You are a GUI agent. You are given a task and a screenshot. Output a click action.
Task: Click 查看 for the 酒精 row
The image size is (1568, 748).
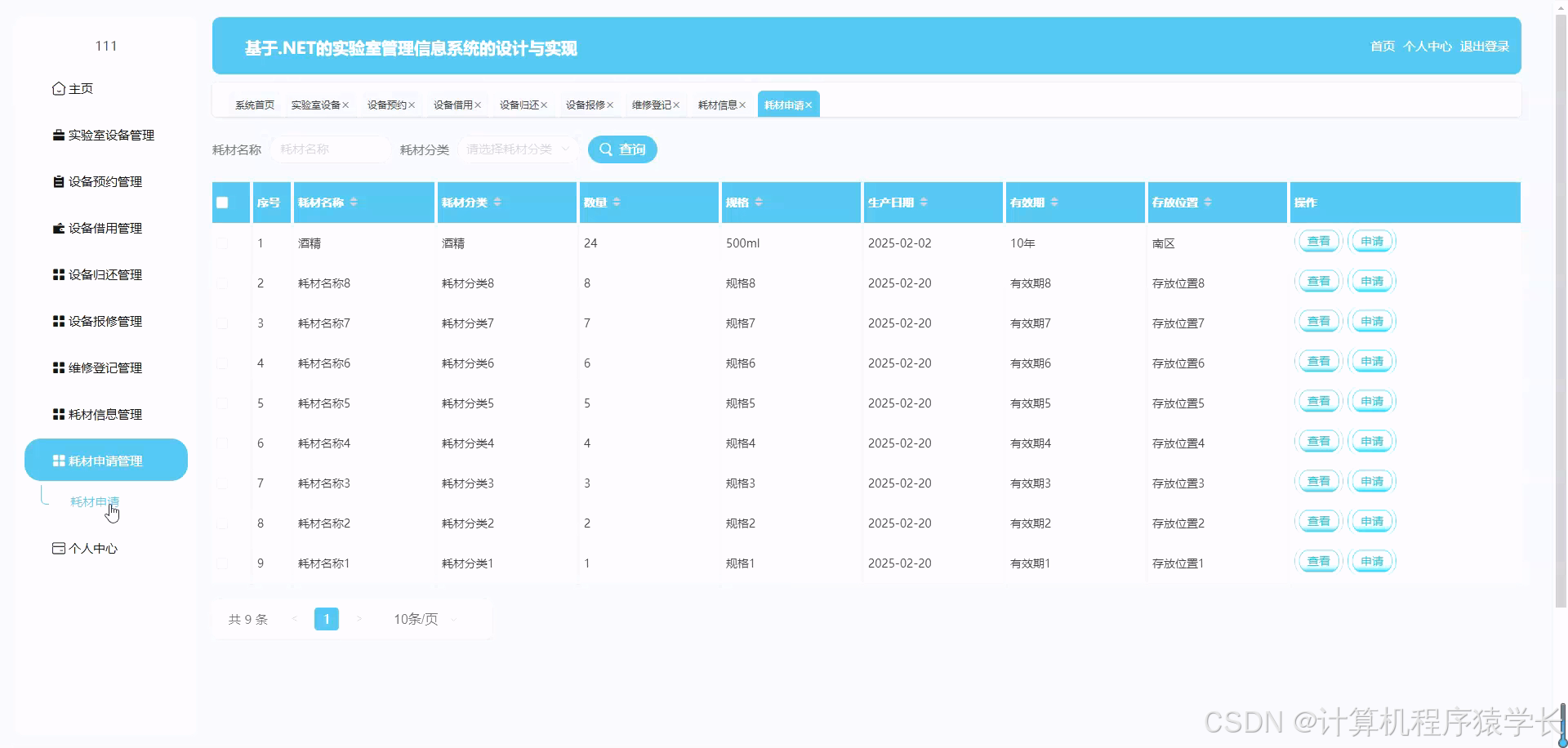(1319, 242)
